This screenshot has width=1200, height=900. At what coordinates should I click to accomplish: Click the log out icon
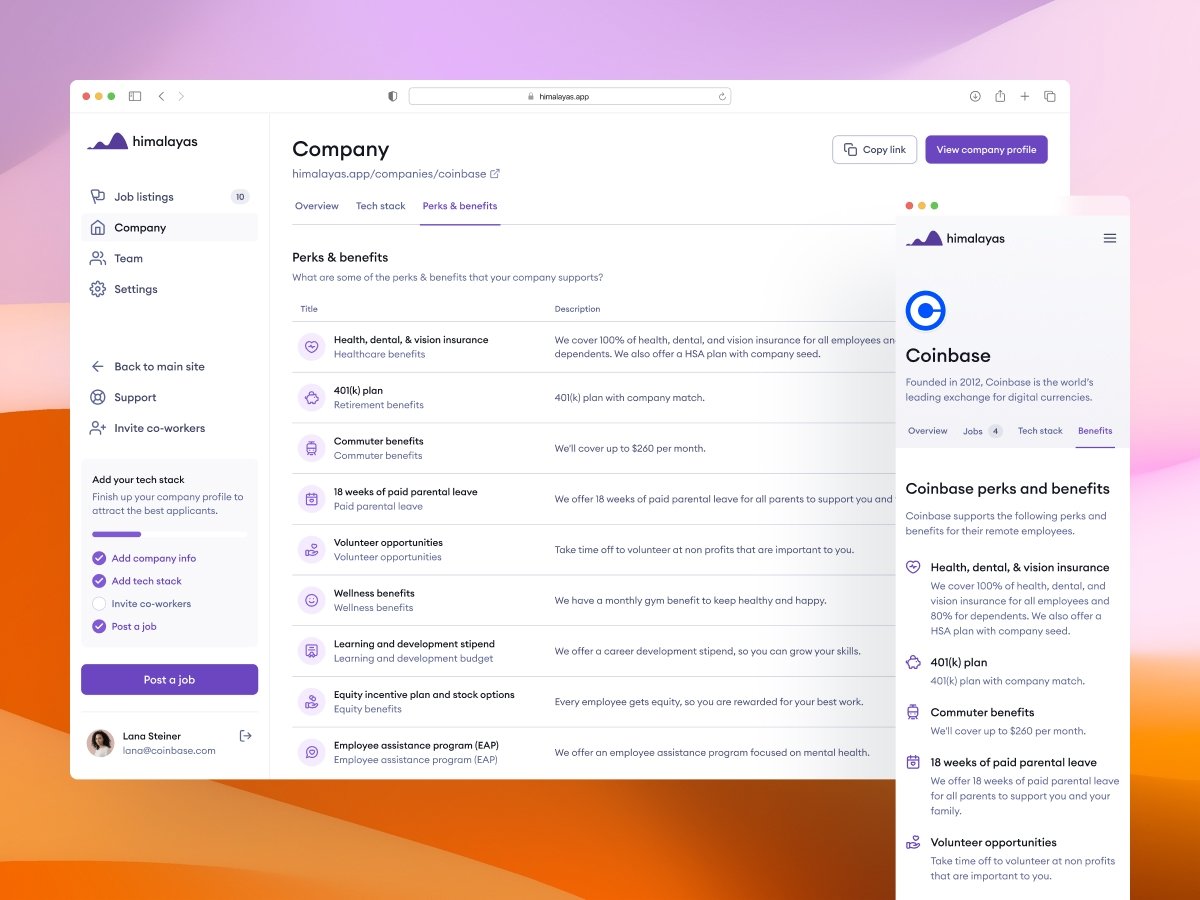(246, 736)
